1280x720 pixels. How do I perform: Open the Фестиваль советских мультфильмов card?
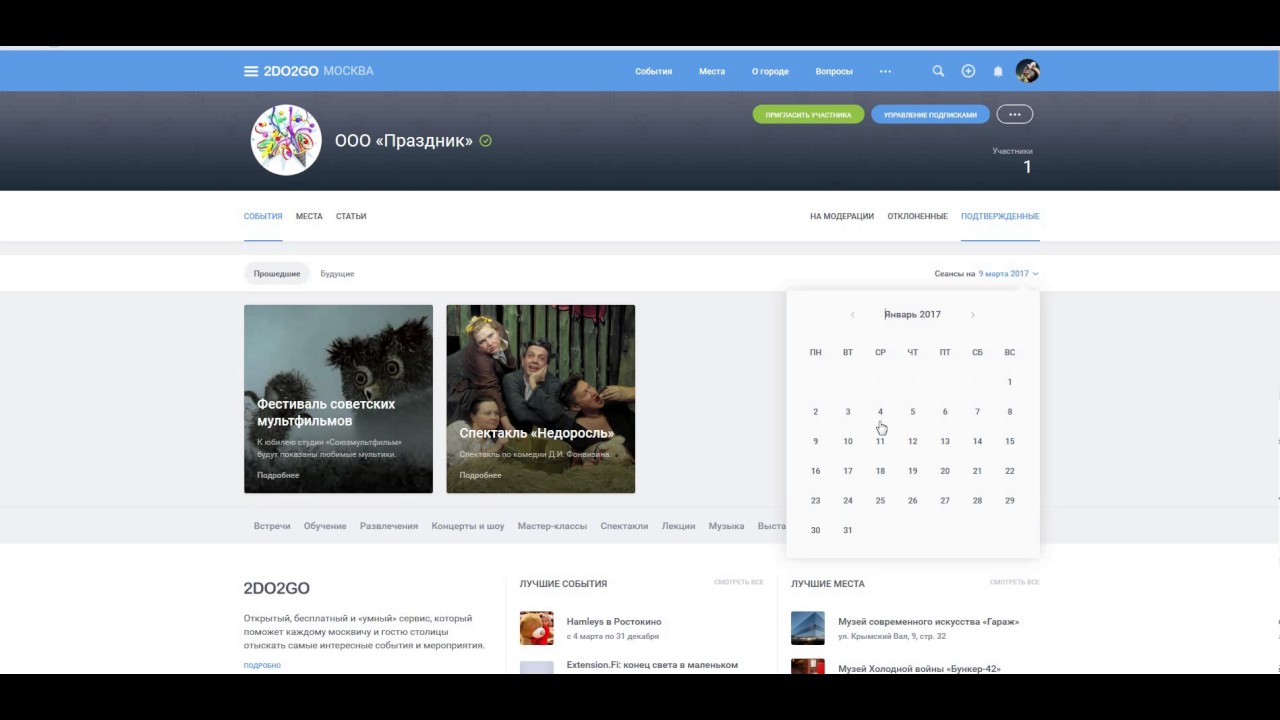338,399
